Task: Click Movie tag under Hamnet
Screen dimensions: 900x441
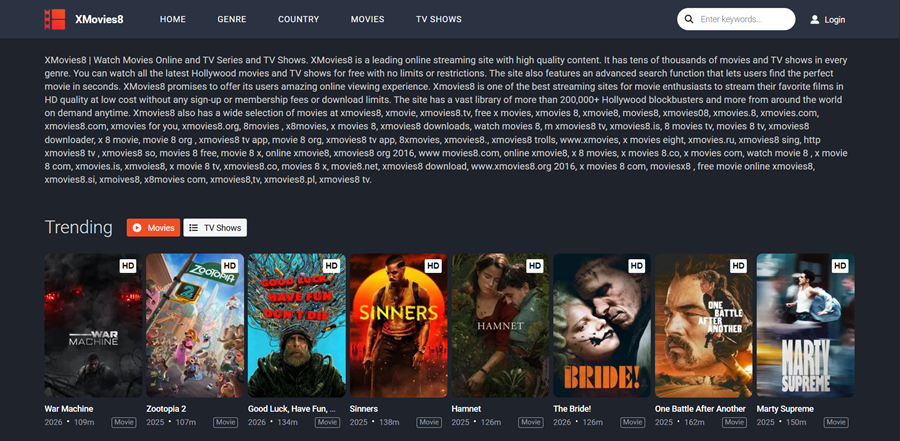Action: coord(531,423)
